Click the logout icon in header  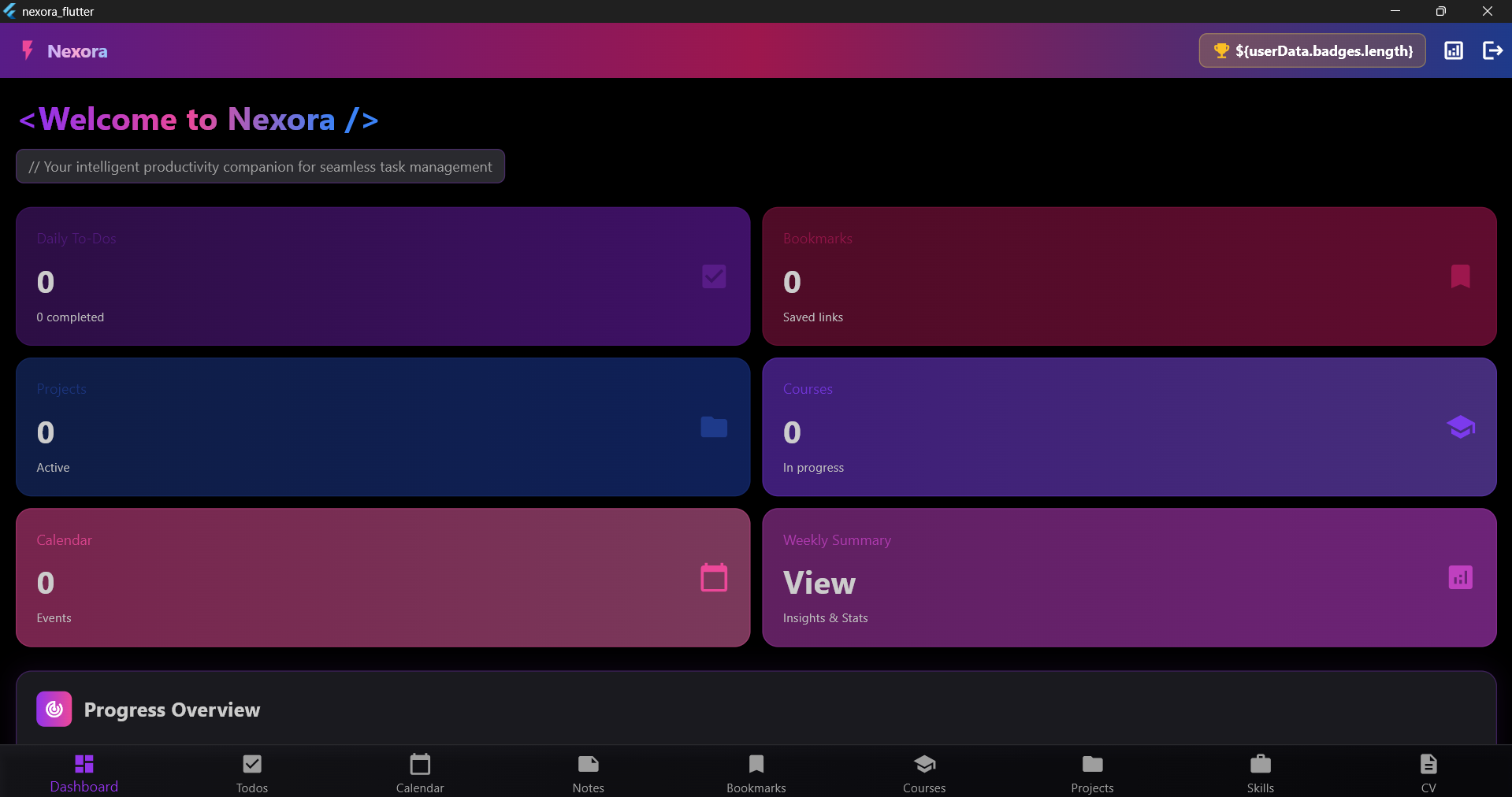(x=1492, y=50)
